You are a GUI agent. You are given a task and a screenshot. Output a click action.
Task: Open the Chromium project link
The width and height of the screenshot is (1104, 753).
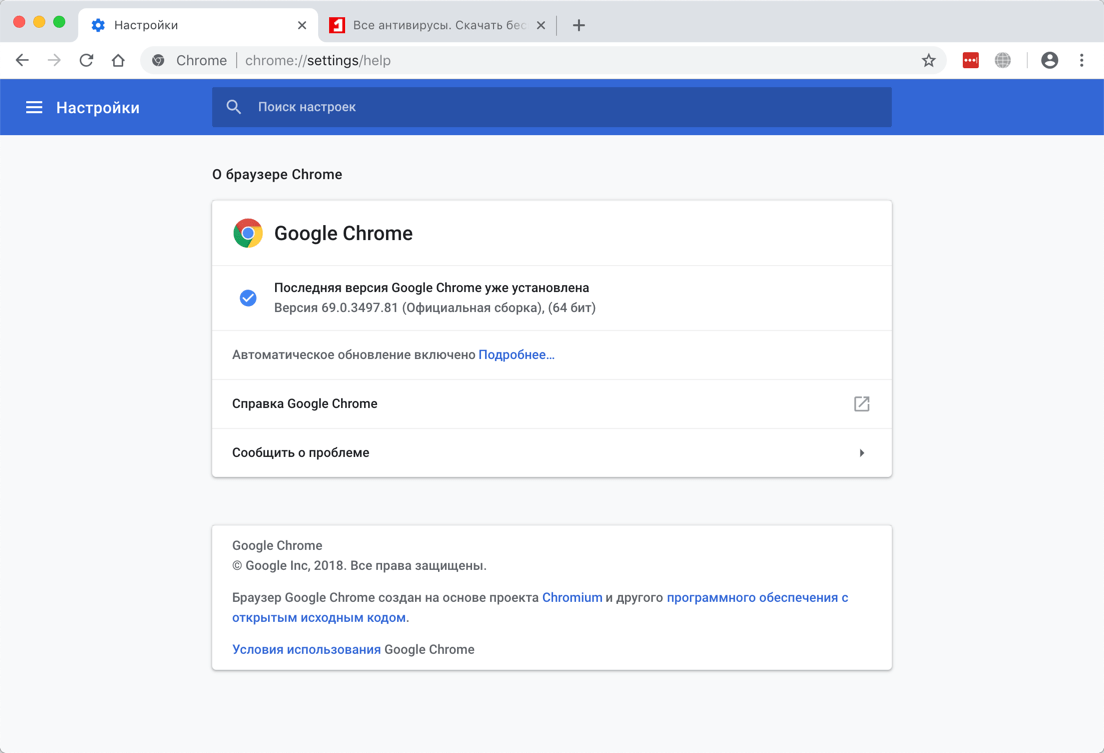(x=572, y=597)
